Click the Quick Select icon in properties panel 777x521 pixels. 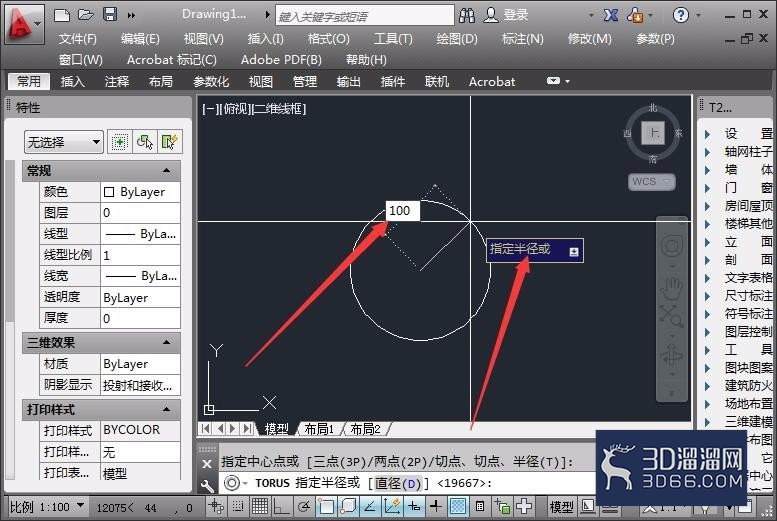tap(169, 142)
